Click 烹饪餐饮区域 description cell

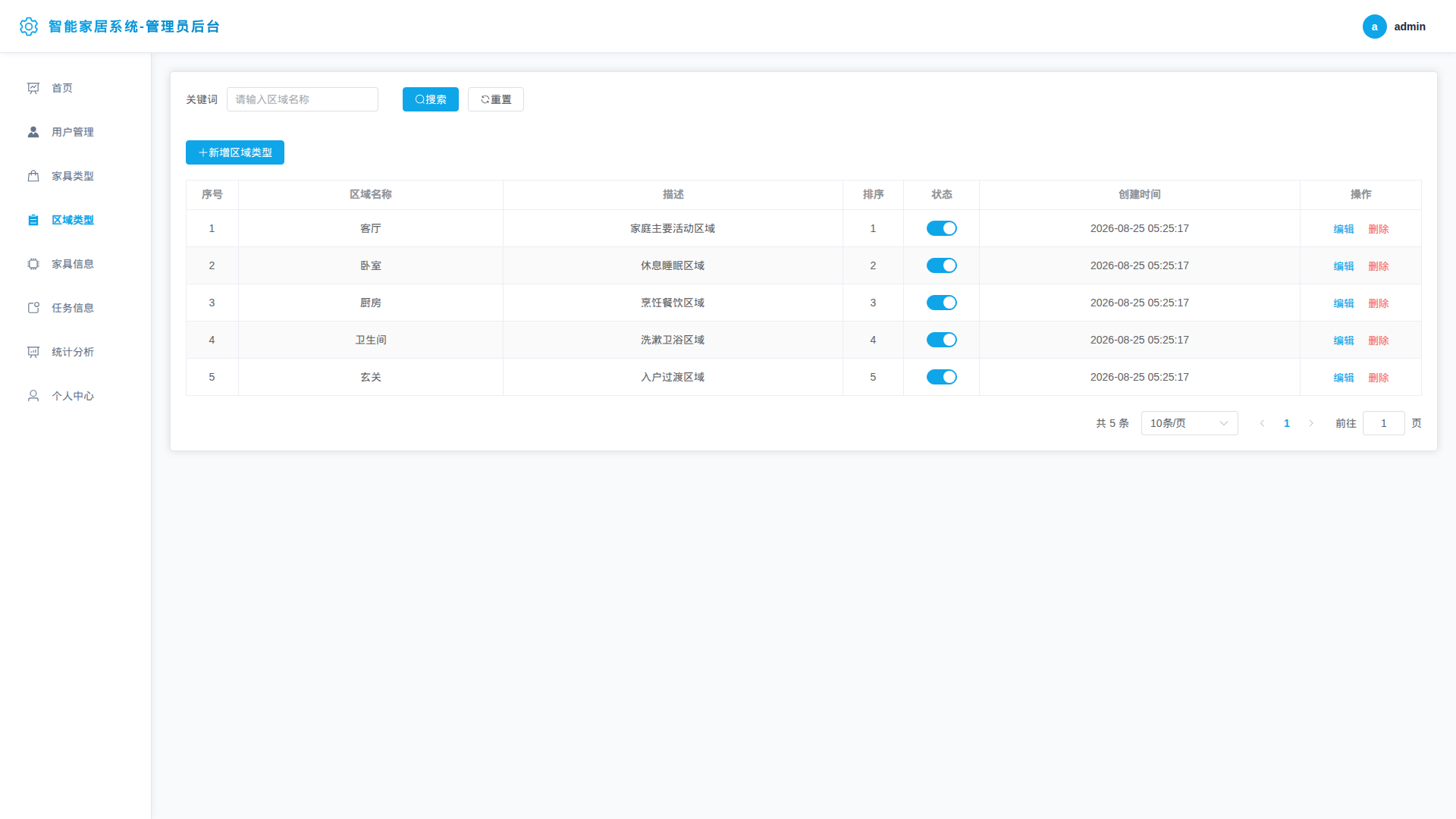(673, 303)
